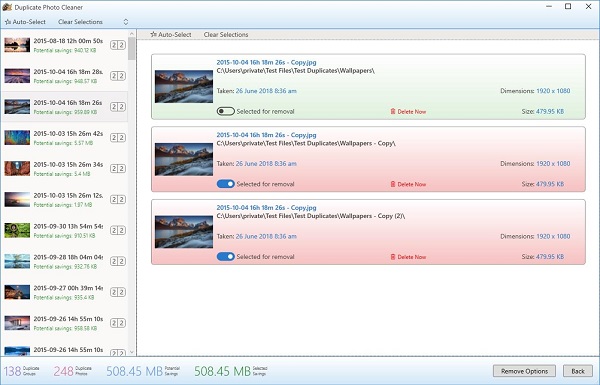
Task: Click Clear Selections in the right panel bar
Action: pos(226,34)
